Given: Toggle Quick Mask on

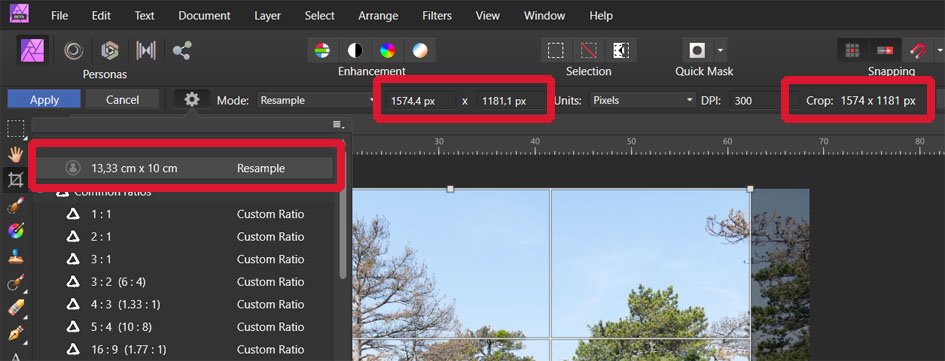Looking at the screenshot, I should tap(698, 50).
